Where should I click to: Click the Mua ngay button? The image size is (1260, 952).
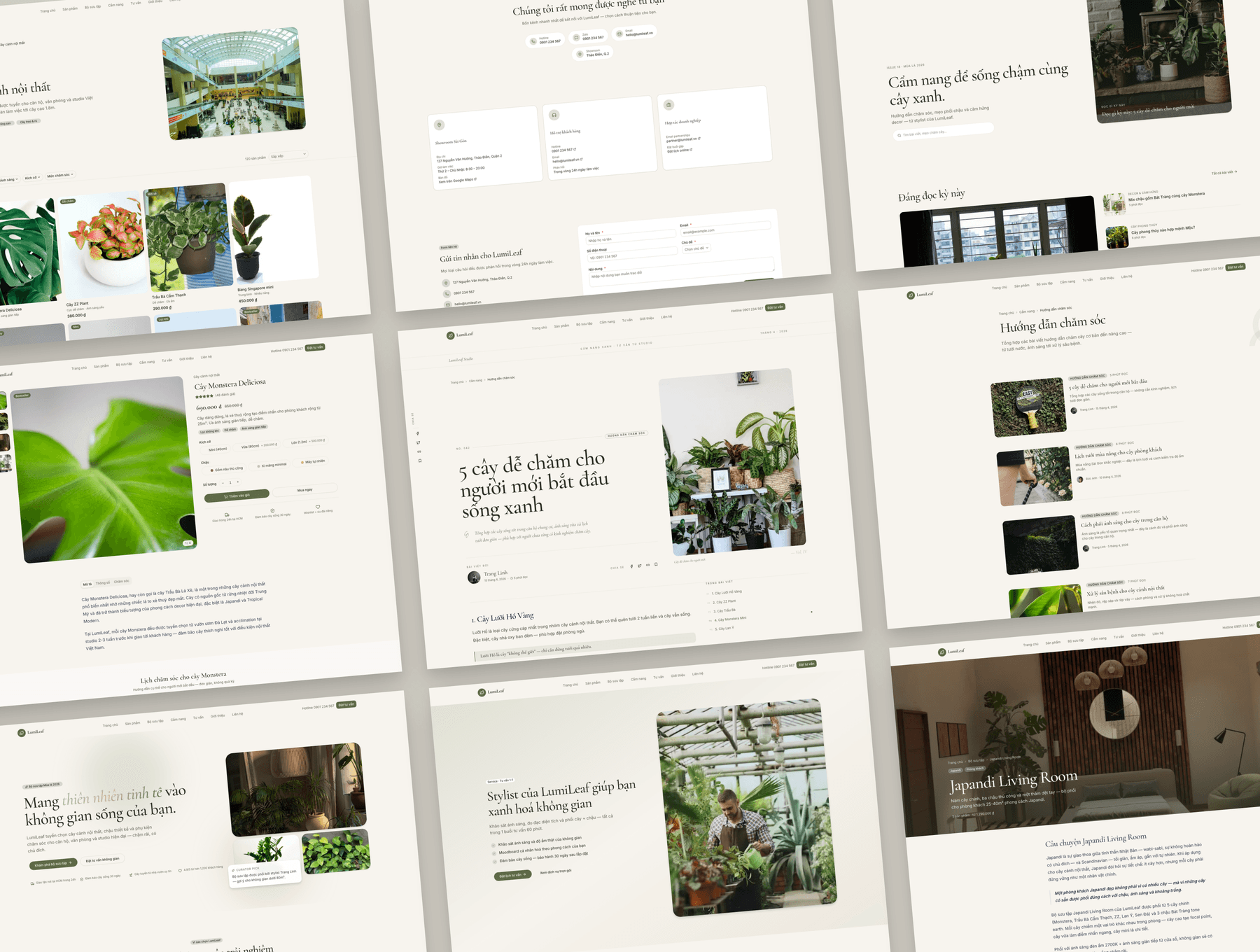coord(305,489)
